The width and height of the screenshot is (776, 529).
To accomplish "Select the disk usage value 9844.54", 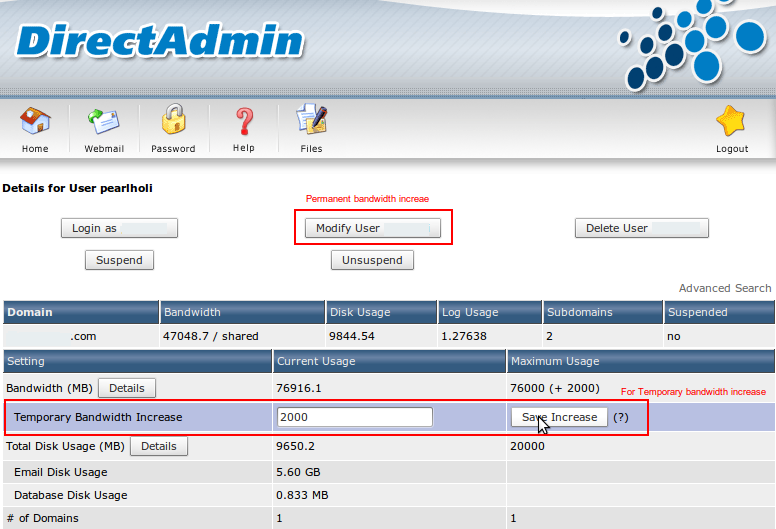I will [x=352, y=336].
